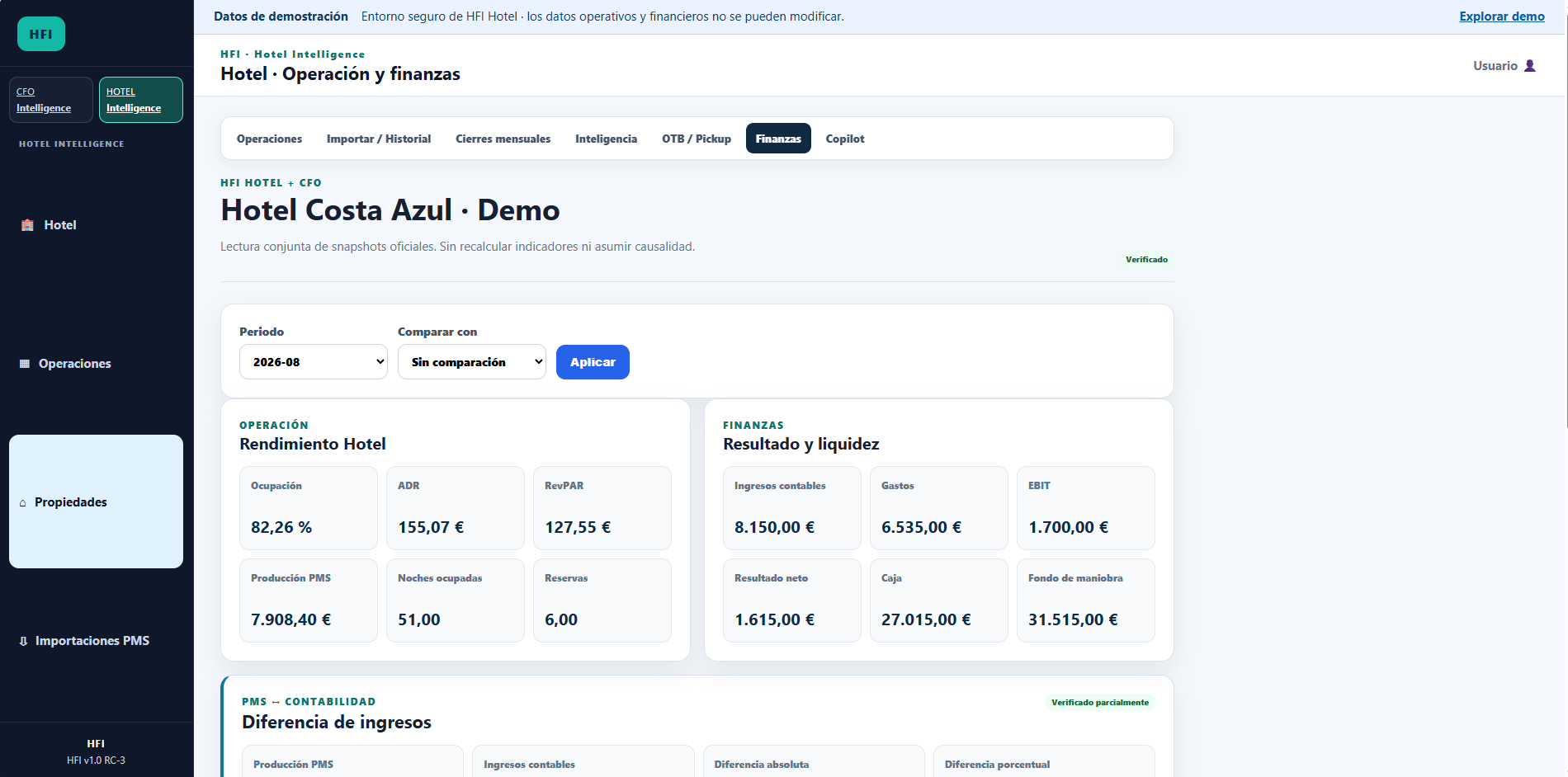Click the ADR 155,07 € card

(x=456, y=508)
